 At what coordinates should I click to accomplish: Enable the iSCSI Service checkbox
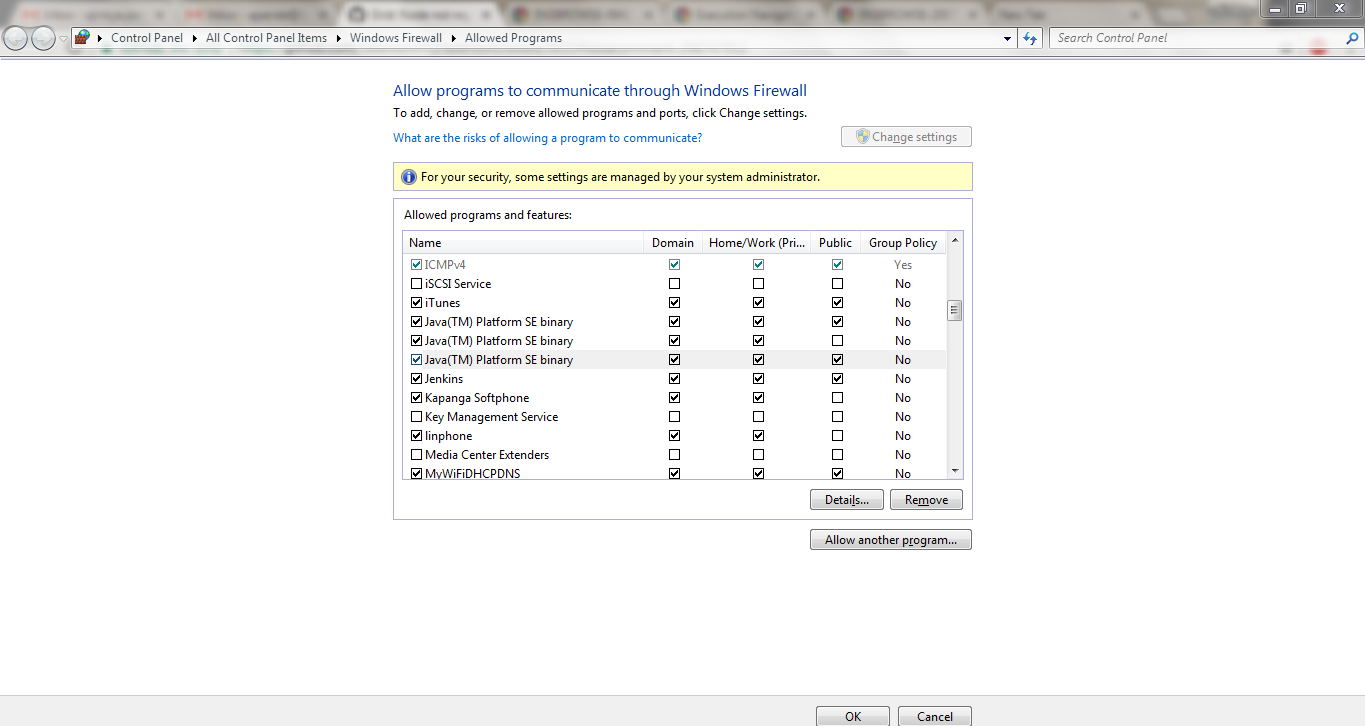416,283
